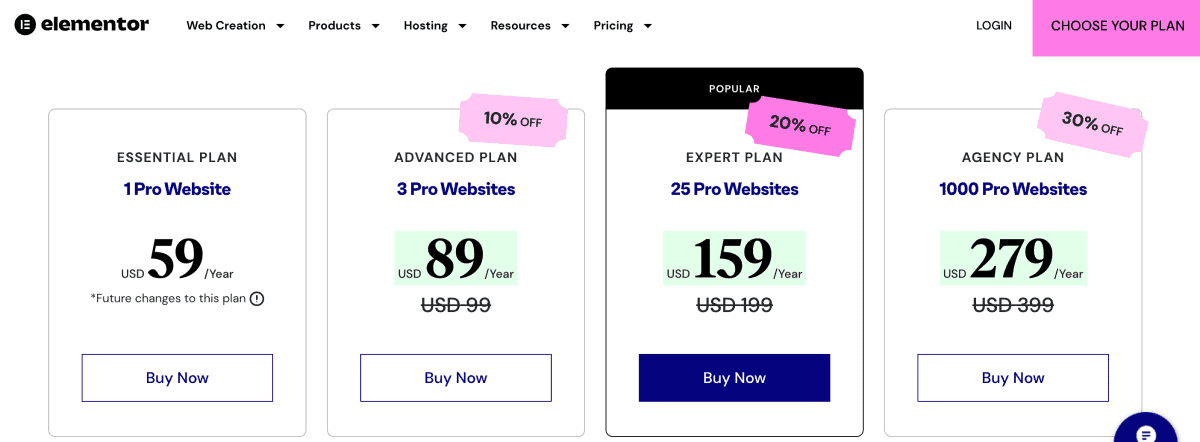Expand the Web Creation dropdown arrow
This screenshot has height=442, width=1200.
tap(280, 26)
